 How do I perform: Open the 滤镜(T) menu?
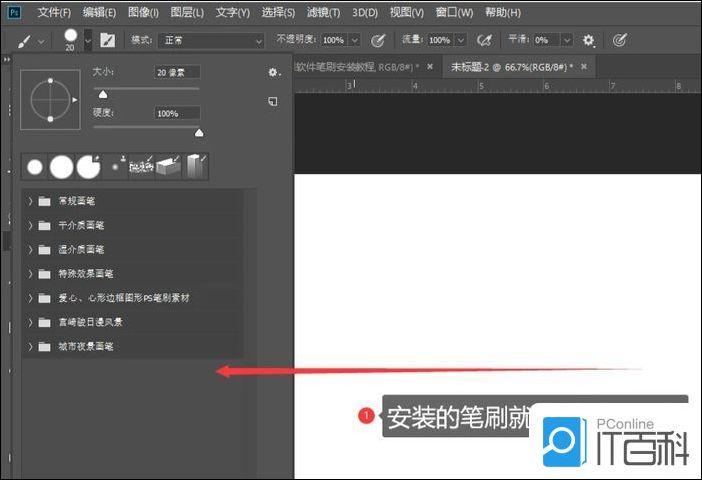323,13
